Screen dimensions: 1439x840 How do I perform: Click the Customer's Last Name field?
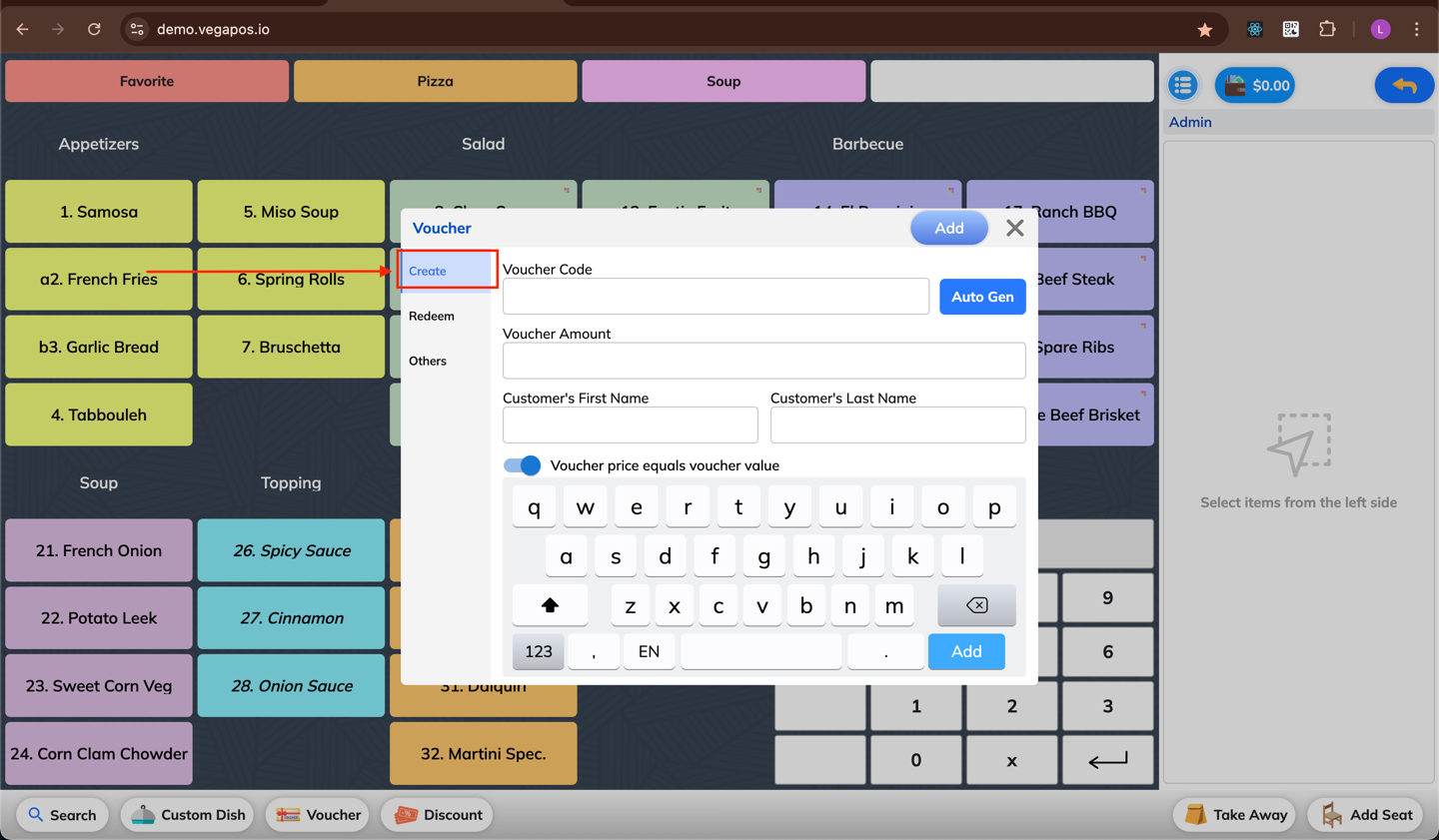pyautogui.click(x=897, y=424)
